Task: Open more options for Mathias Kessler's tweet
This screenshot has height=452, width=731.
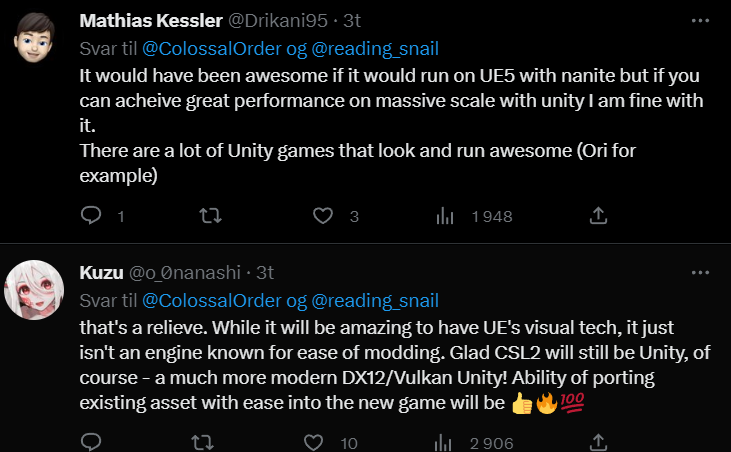Action: [x=700, y=21]
